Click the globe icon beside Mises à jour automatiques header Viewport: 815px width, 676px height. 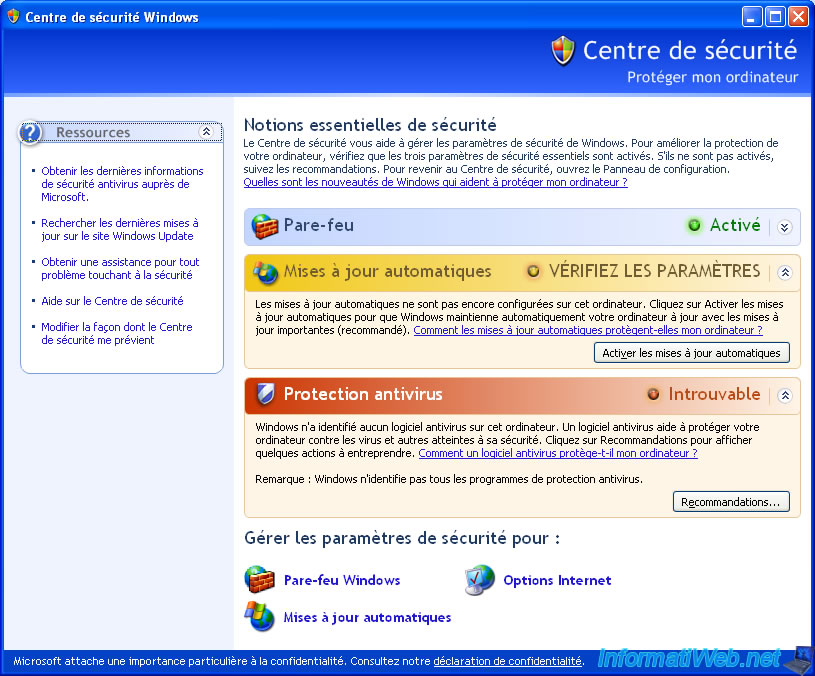coord(265,272)
